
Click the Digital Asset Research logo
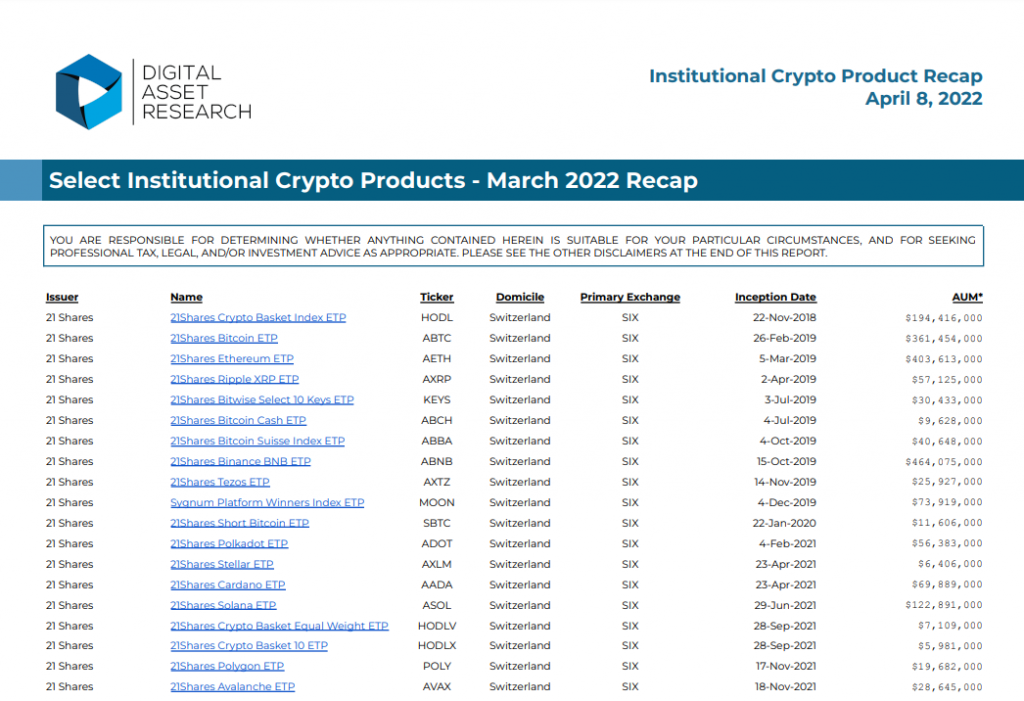pos(153,91)
